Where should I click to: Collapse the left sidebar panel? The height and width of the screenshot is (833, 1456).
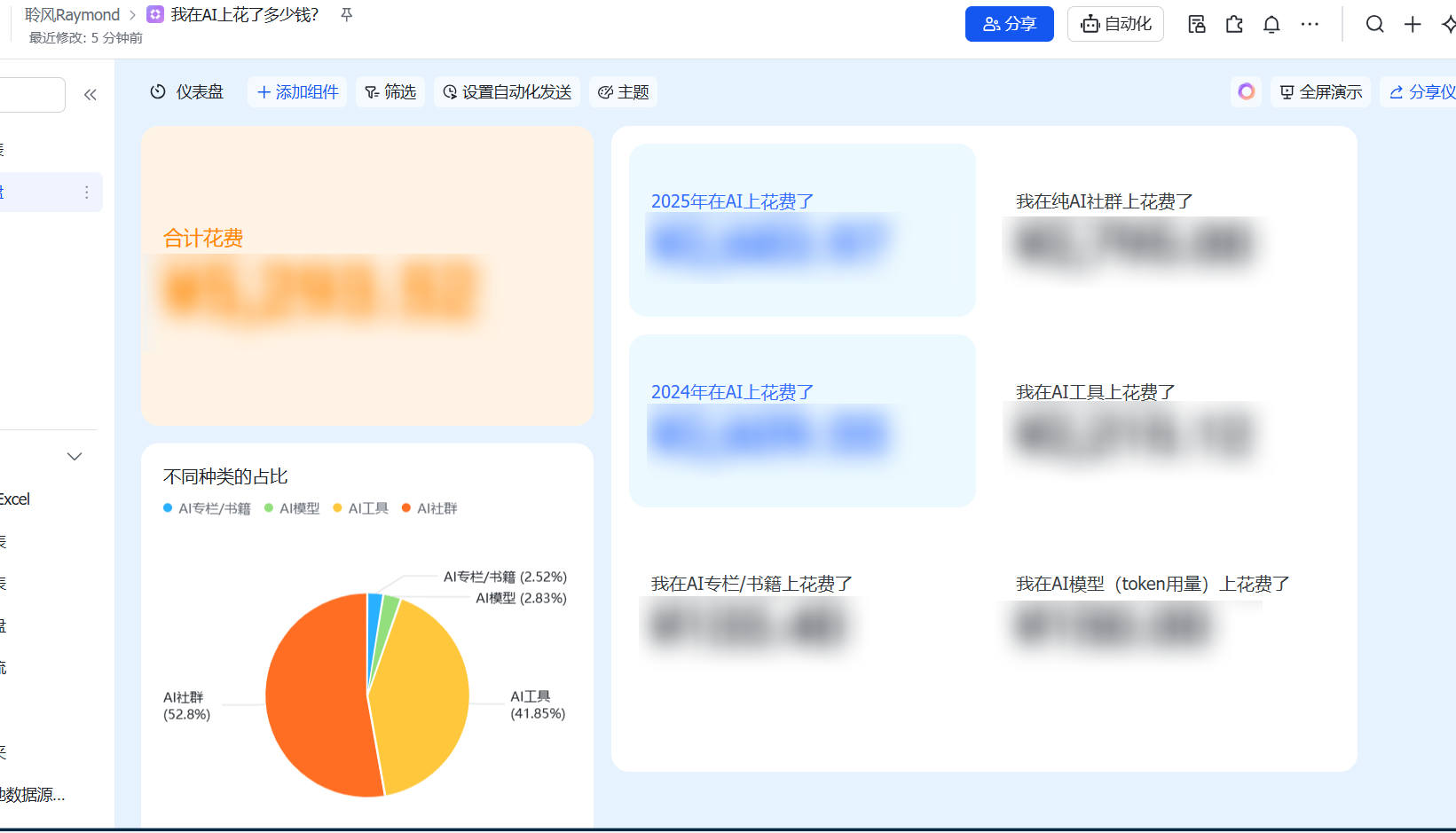pos(90,95)
